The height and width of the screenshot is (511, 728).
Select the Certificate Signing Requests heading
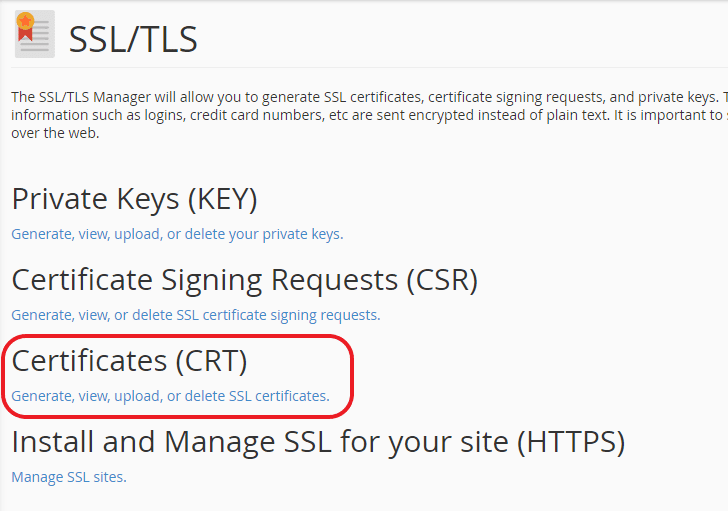click(244, 280)
